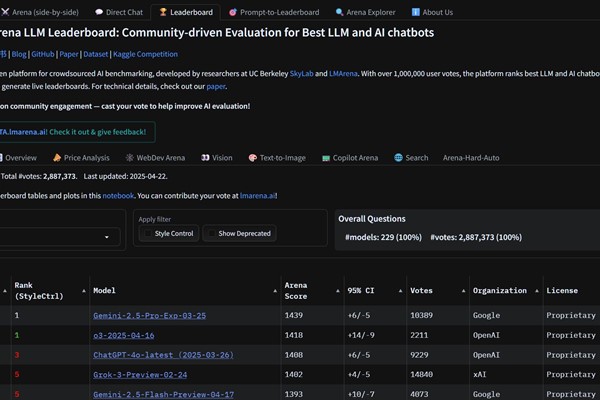The height and width of the screenshot is (400, 600).
Task: Click the WebDev Arena icon
Action: tap(130, 158)
